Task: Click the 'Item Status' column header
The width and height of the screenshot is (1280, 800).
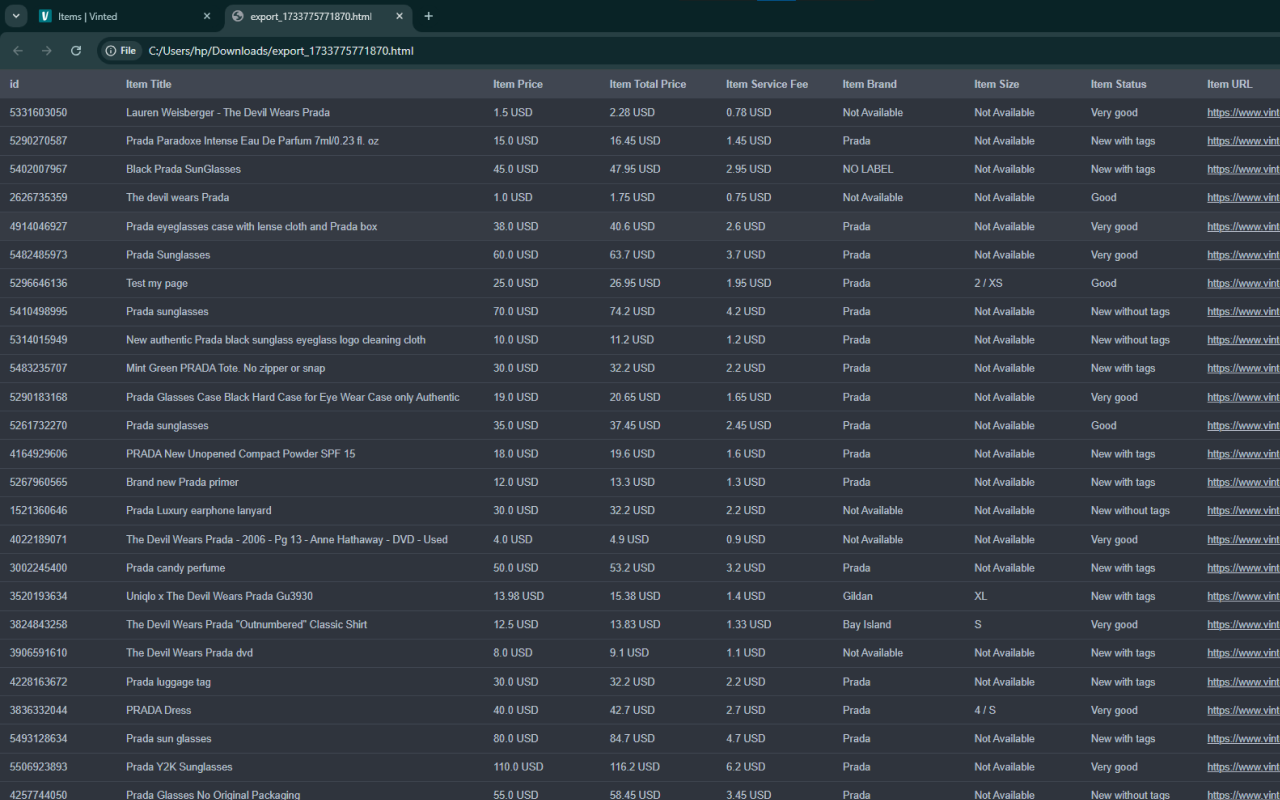Action: pyautogui.click(x=1119, y=84)
